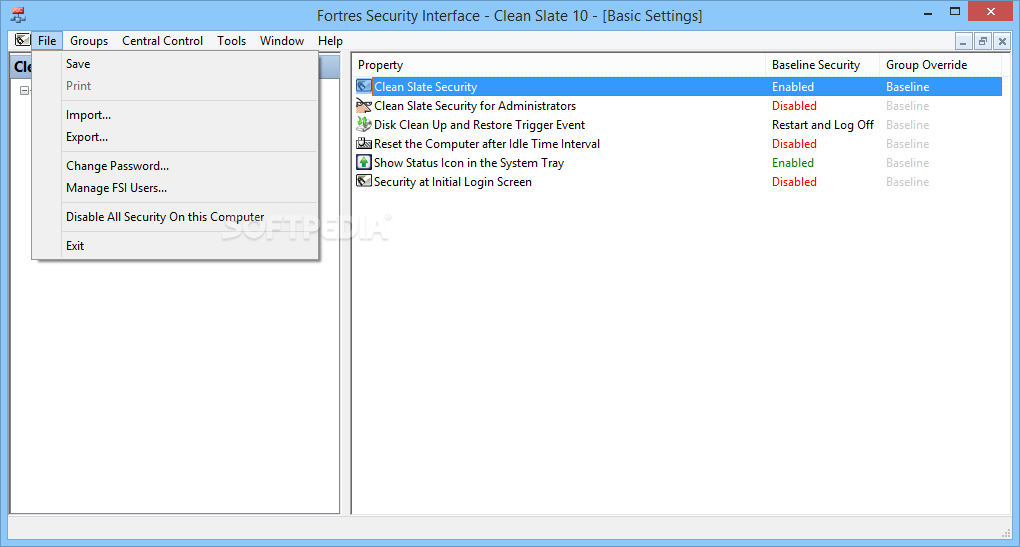Open the Groups menu
This screenshot has height=547, width=1020.
(x=89, y=40)
